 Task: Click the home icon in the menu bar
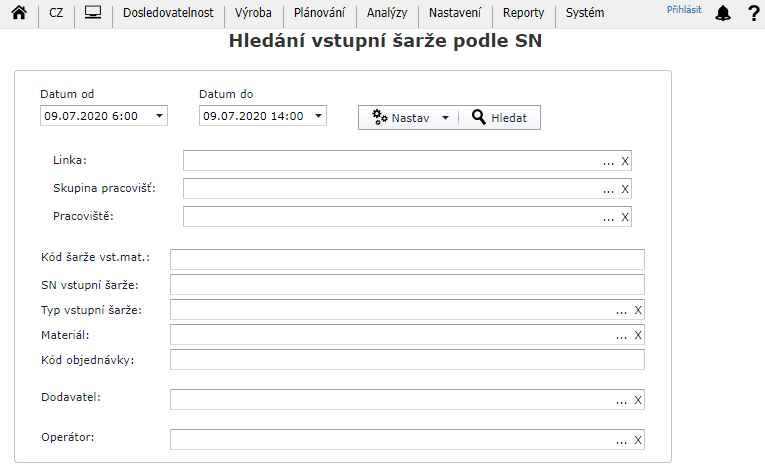click(x=18, y=14)
